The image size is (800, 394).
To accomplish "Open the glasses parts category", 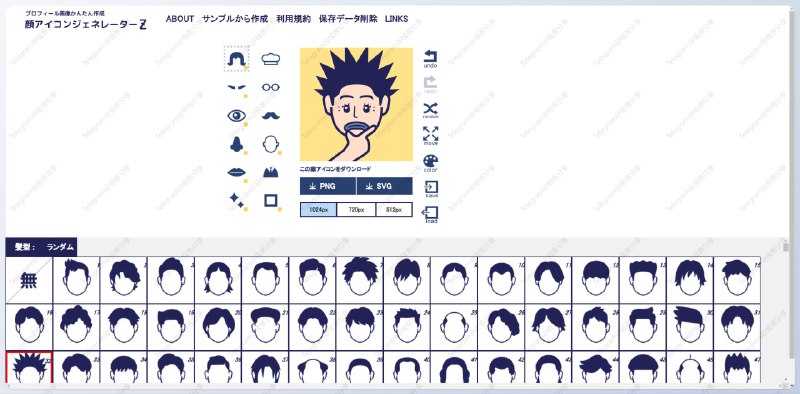I will tap(270, 87).
